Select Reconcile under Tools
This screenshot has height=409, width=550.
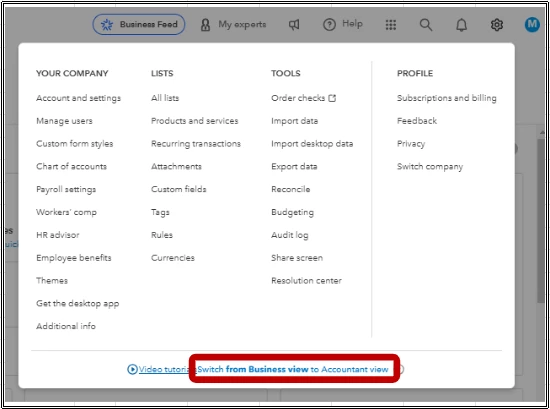(x=290, y=189)
